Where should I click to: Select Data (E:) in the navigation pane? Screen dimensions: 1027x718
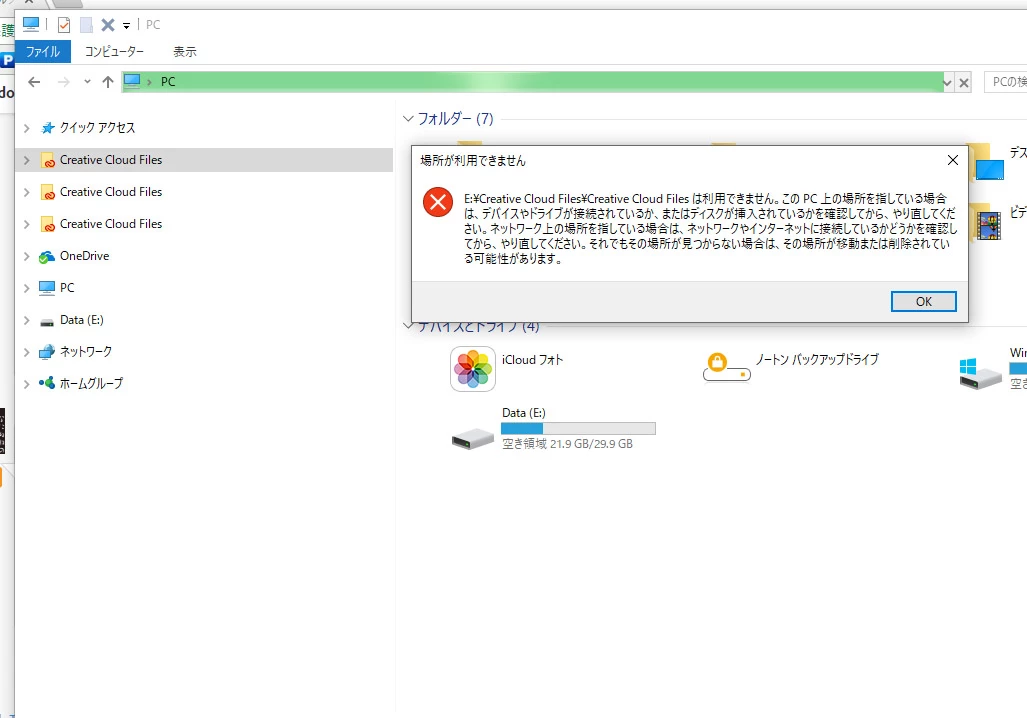tap(82, 320)
